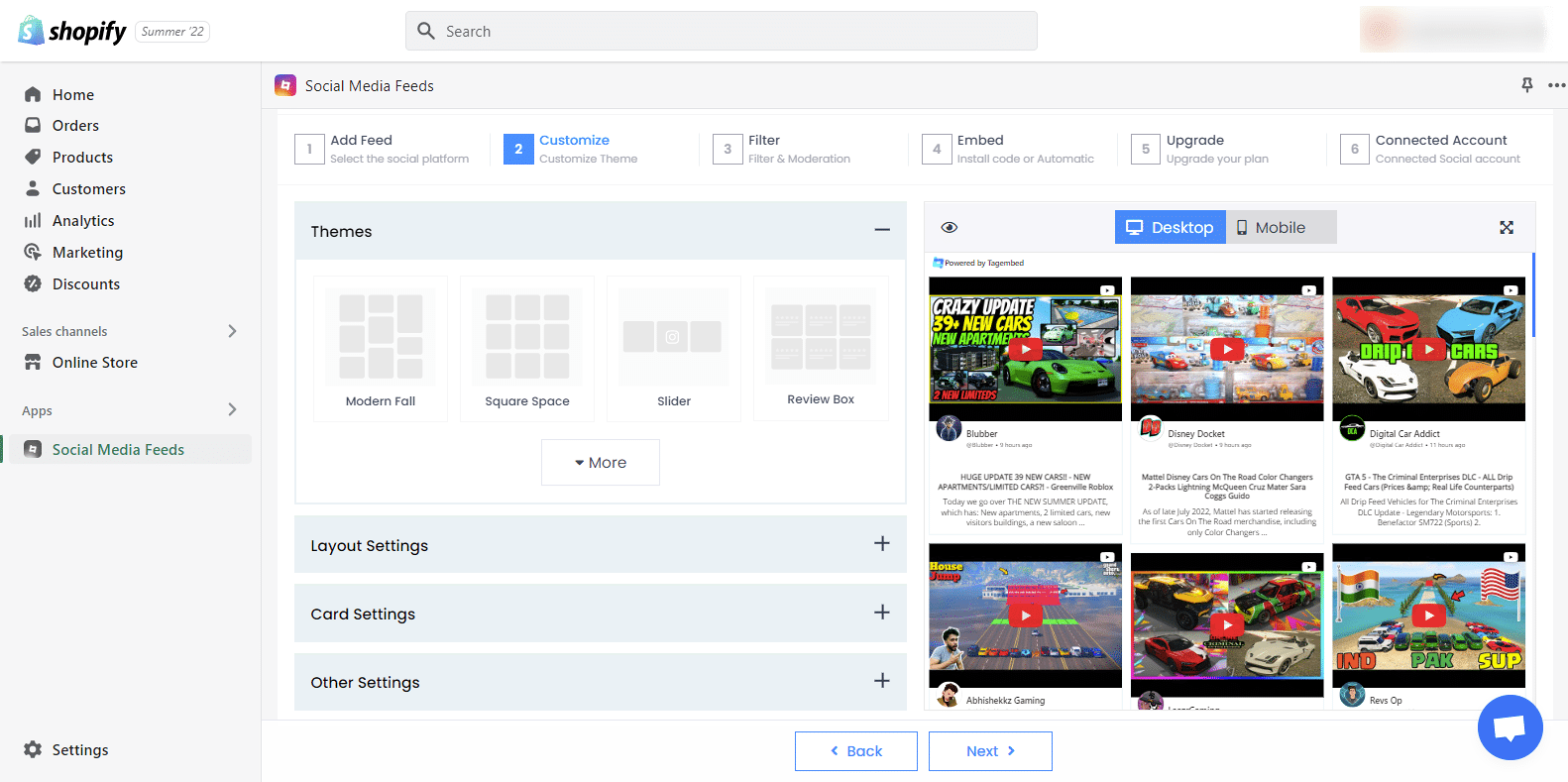Go to Products via tag icon
This screenshot has height=782, width=1568.
pos(33,157)
